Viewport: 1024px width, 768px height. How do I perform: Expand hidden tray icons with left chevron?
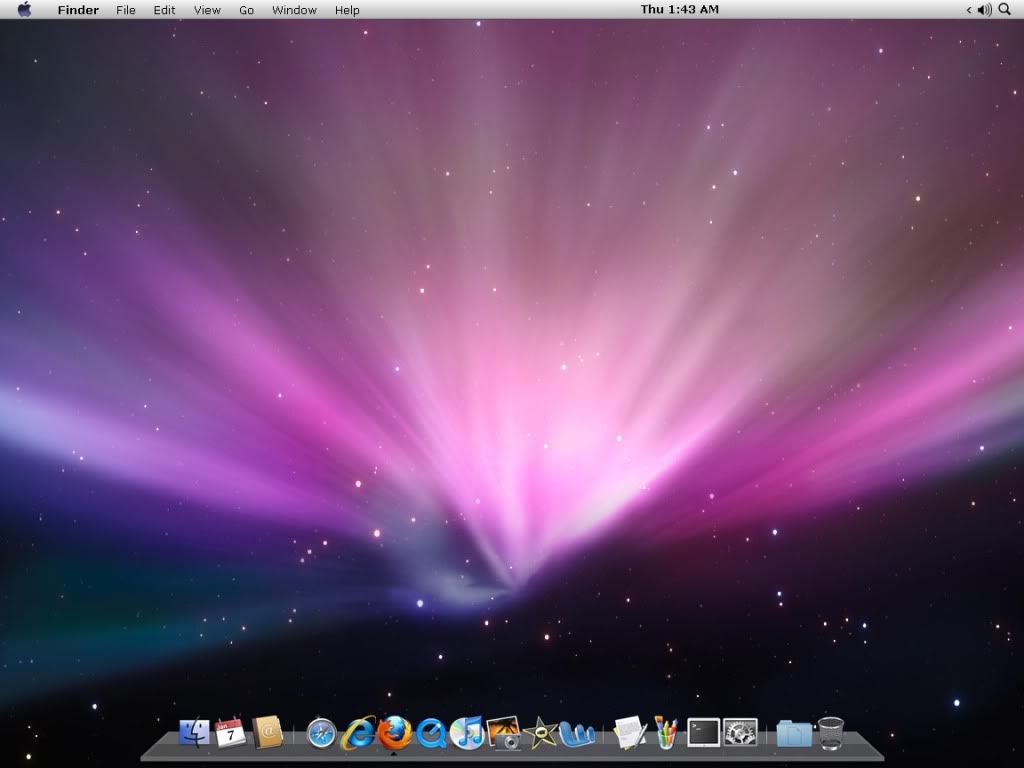(968, 9)
